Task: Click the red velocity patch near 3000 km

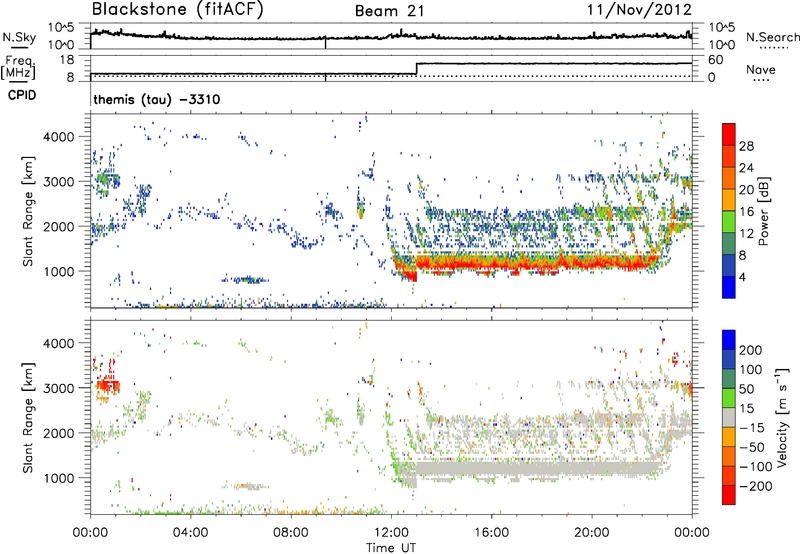Action: point(107,386)
